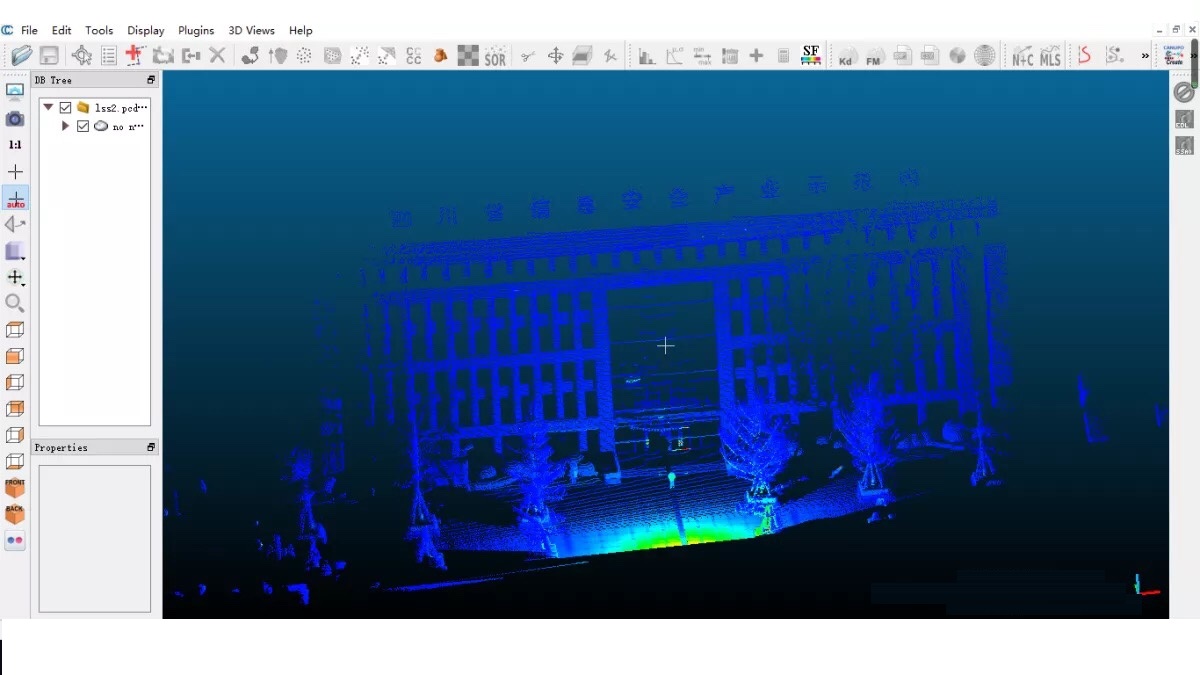
Task: Click the Clone CC CC icon
Action: [x=413, y=56]
